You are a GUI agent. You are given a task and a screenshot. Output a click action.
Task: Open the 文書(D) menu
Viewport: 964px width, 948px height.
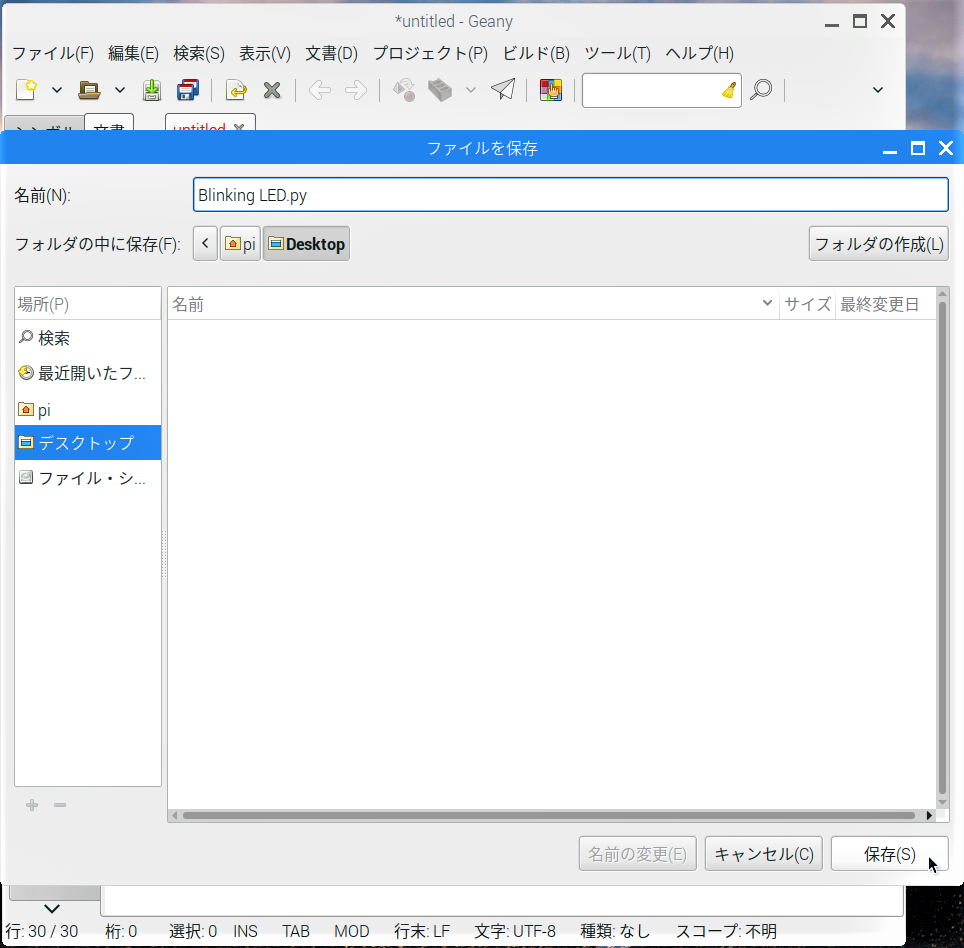pyautogui.click(x=331, y=53)
